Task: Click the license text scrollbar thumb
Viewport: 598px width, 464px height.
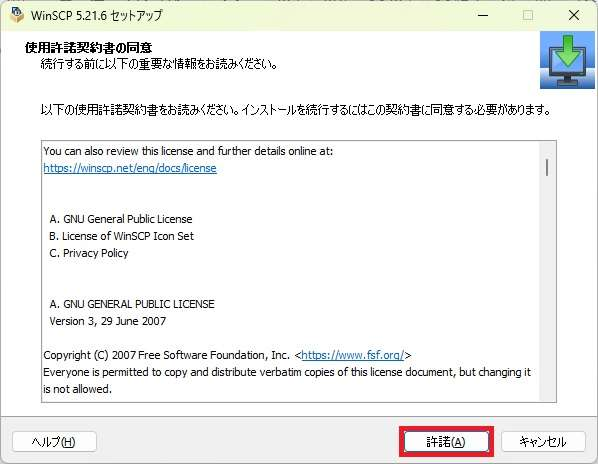Action: [547, 167]
